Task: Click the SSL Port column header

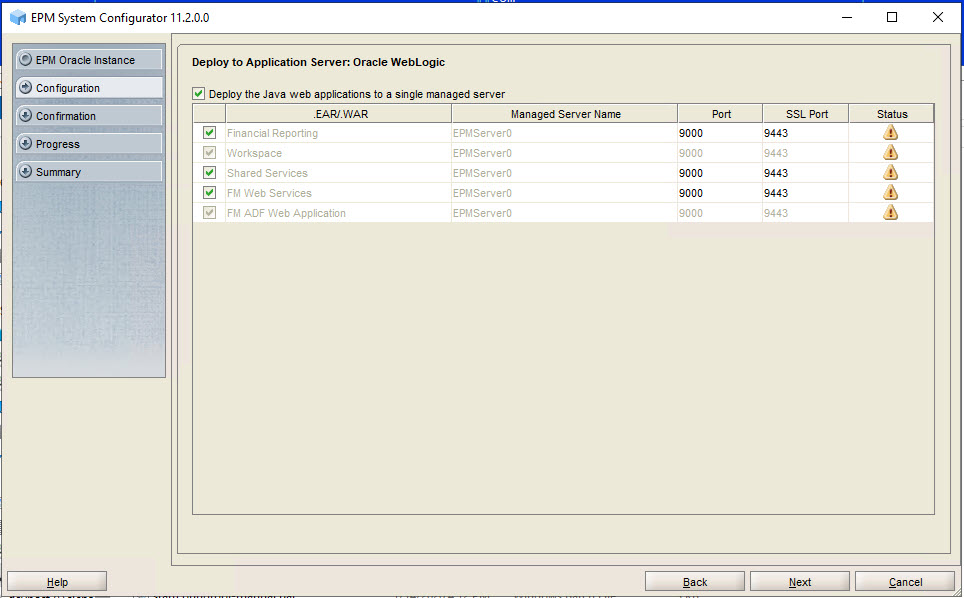Action: tap(806, 114)
